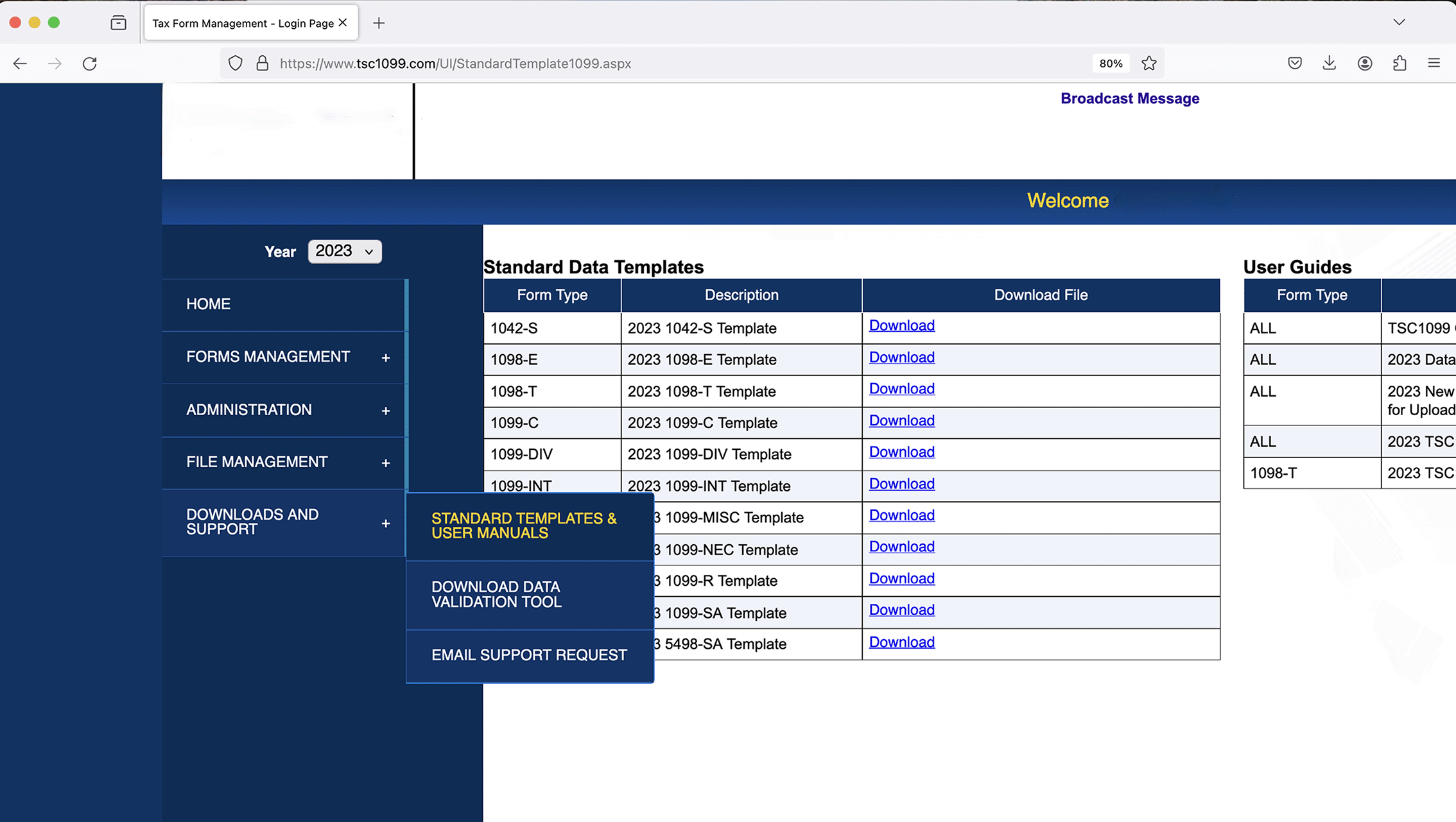
Task: Download the 5498-SA Template
Action: pos(901,642)
